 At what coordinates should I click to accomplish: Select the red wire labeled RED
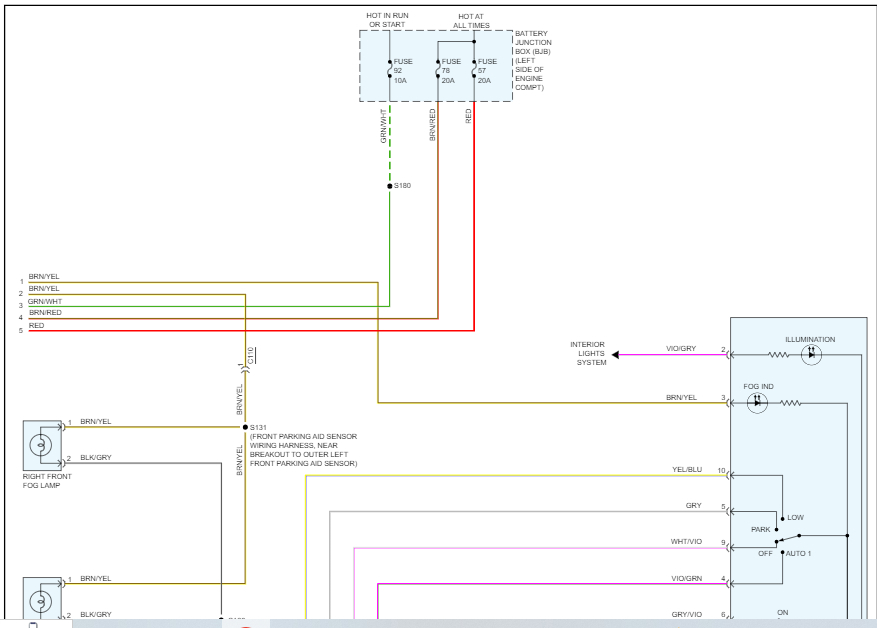tap(252, 330)
